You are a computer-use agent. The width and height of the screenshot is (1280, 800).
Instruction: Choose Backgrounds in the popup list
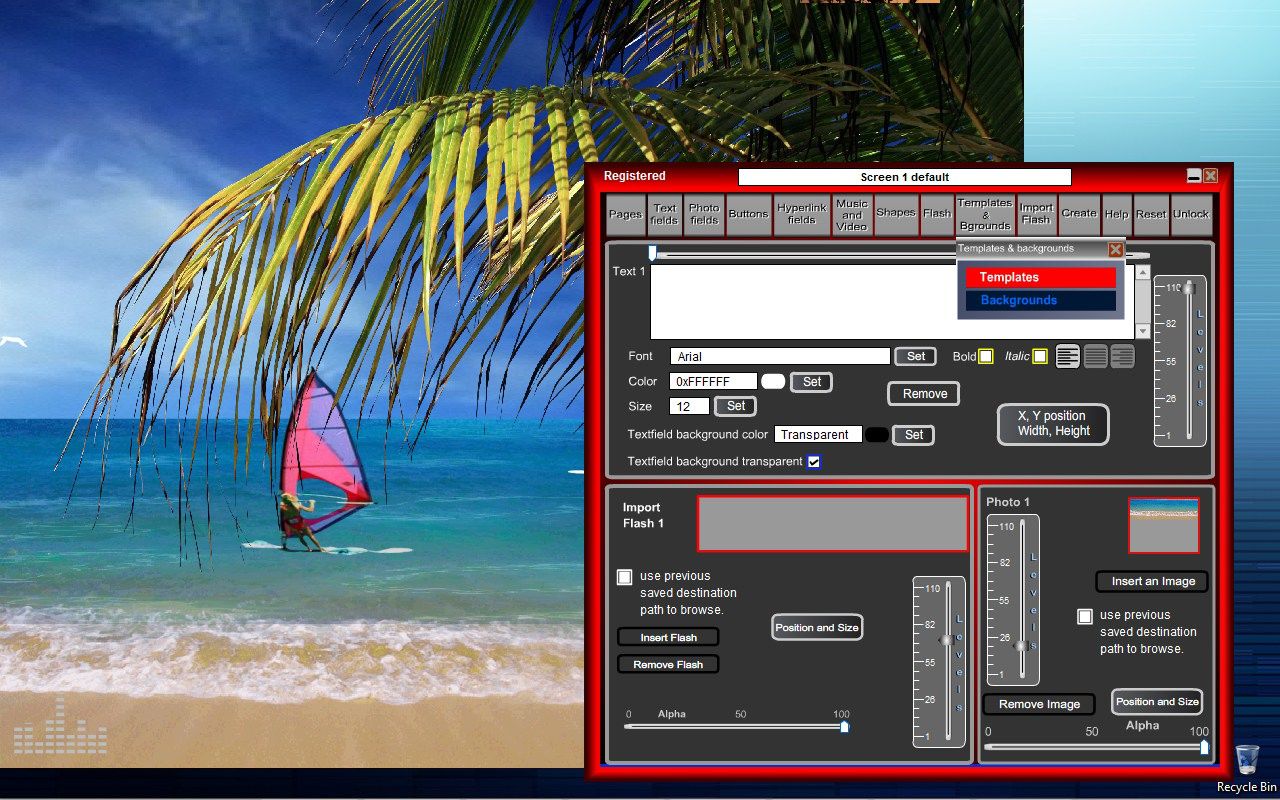click(1040, 300)
